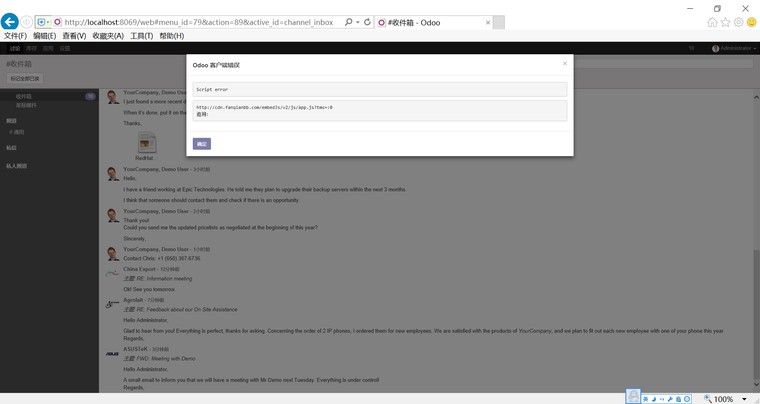Click the Administrator avatar icon
Viewport: 760px width, 404px height.
click(715, 48)
